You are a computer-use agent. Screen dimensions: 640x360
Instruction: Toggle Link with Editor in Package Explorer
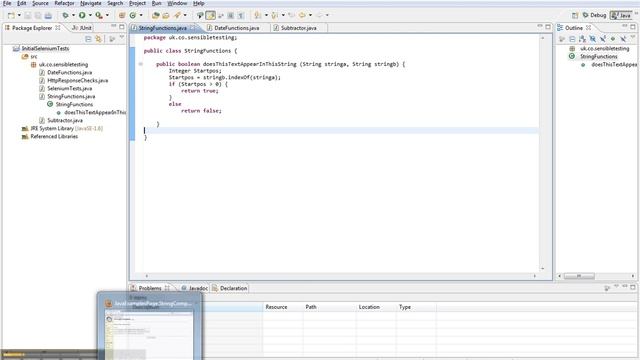(98, 39)
